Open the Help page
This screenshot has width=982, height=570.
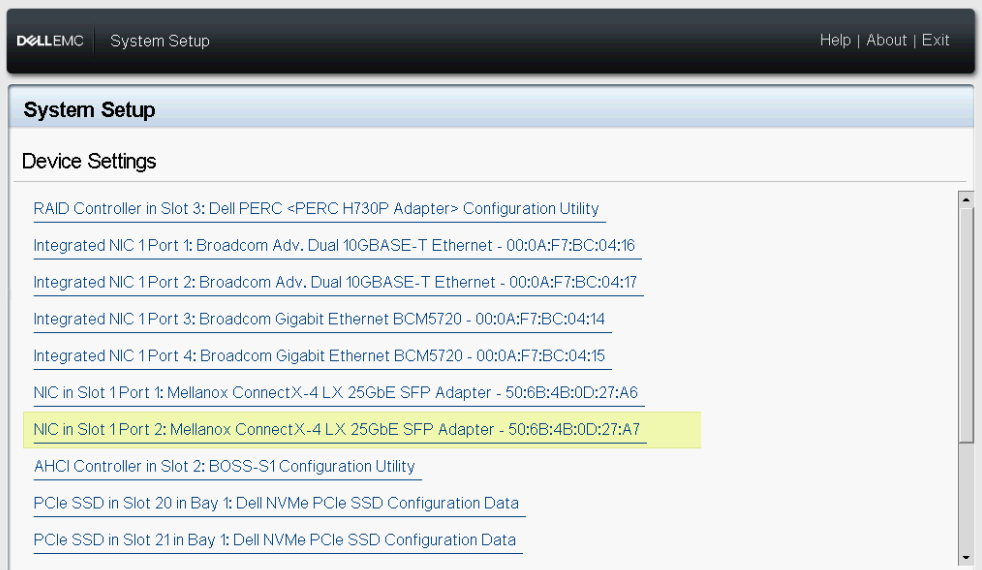(834, 40)
